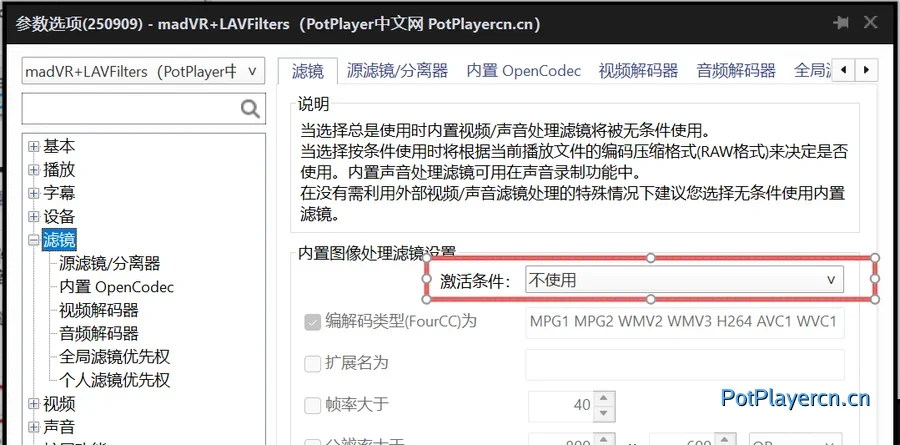Click the pin icon in title bar
Screen dimensions: 900x445
[x=841, y=23]
